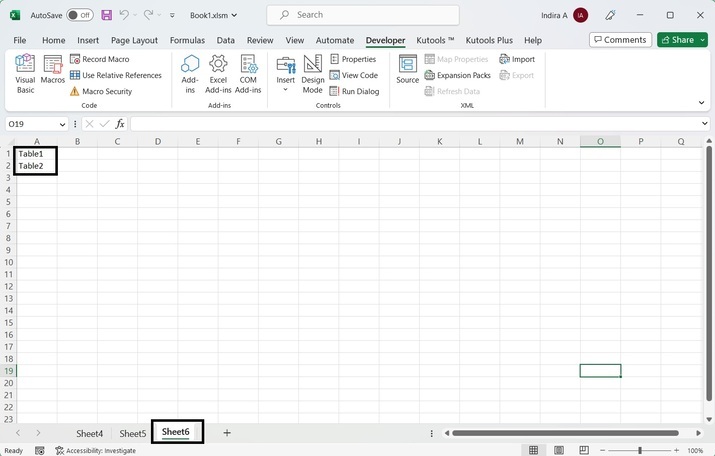Switch to Normal view in status bar
The image size is (715, 456).
click(x=533, y=451)
